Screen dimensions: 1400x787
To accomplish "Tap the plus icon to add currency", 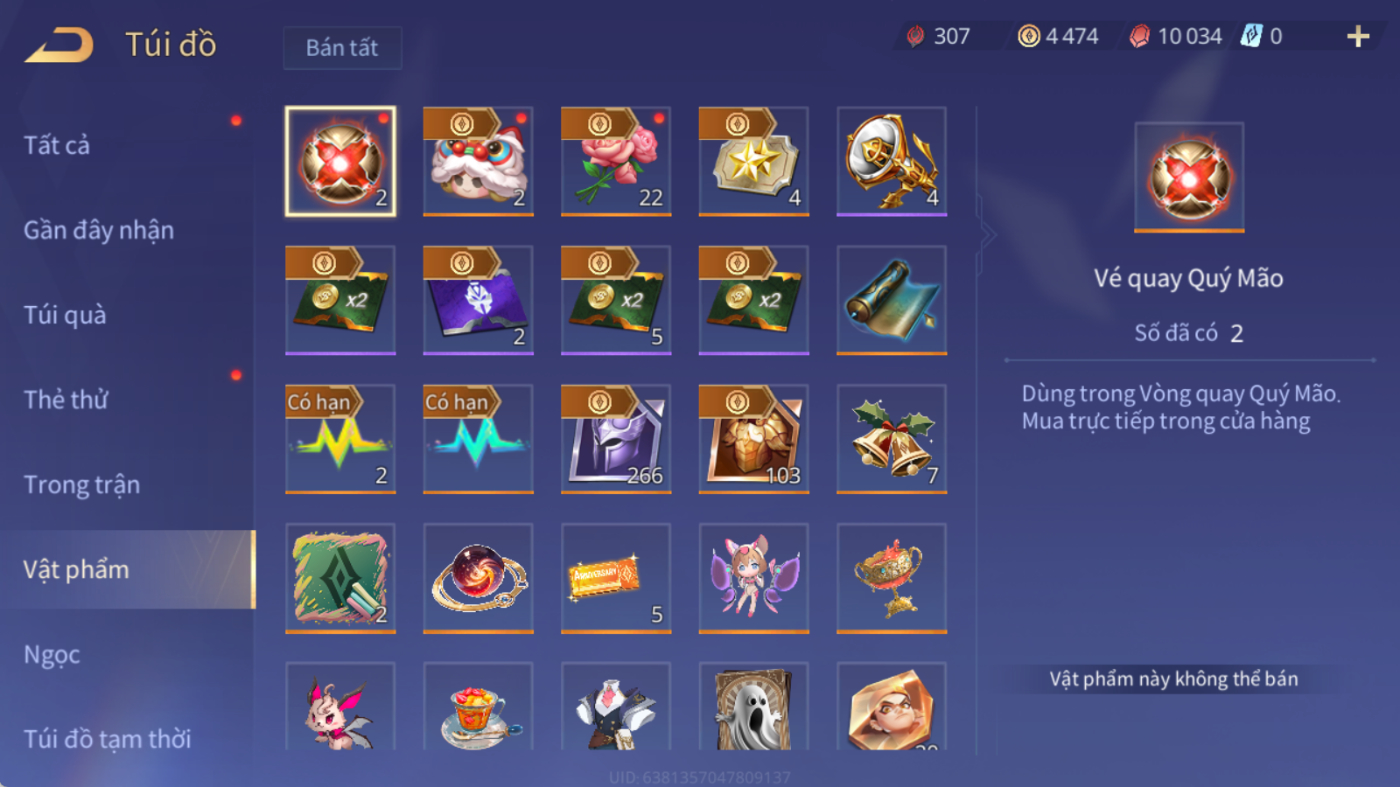I will coord(1357,37).
